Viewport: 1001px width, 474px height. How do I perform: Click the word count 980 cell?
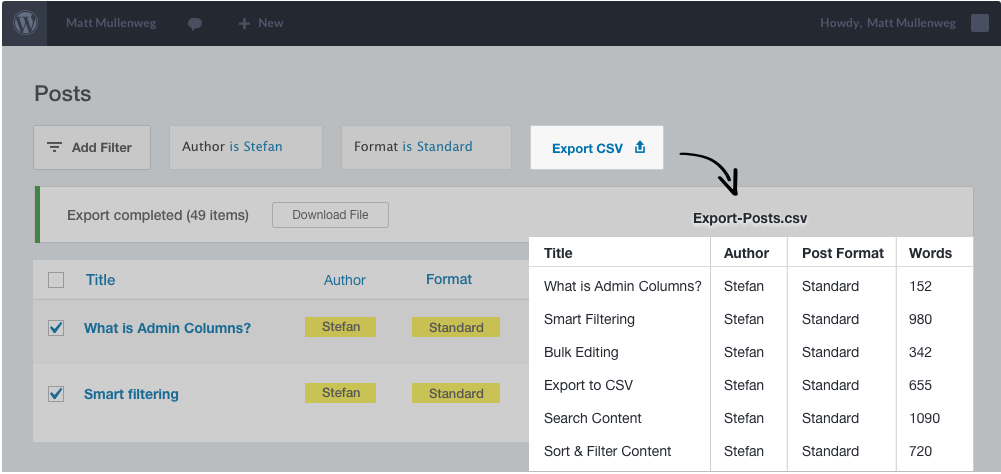pos(921,319)
